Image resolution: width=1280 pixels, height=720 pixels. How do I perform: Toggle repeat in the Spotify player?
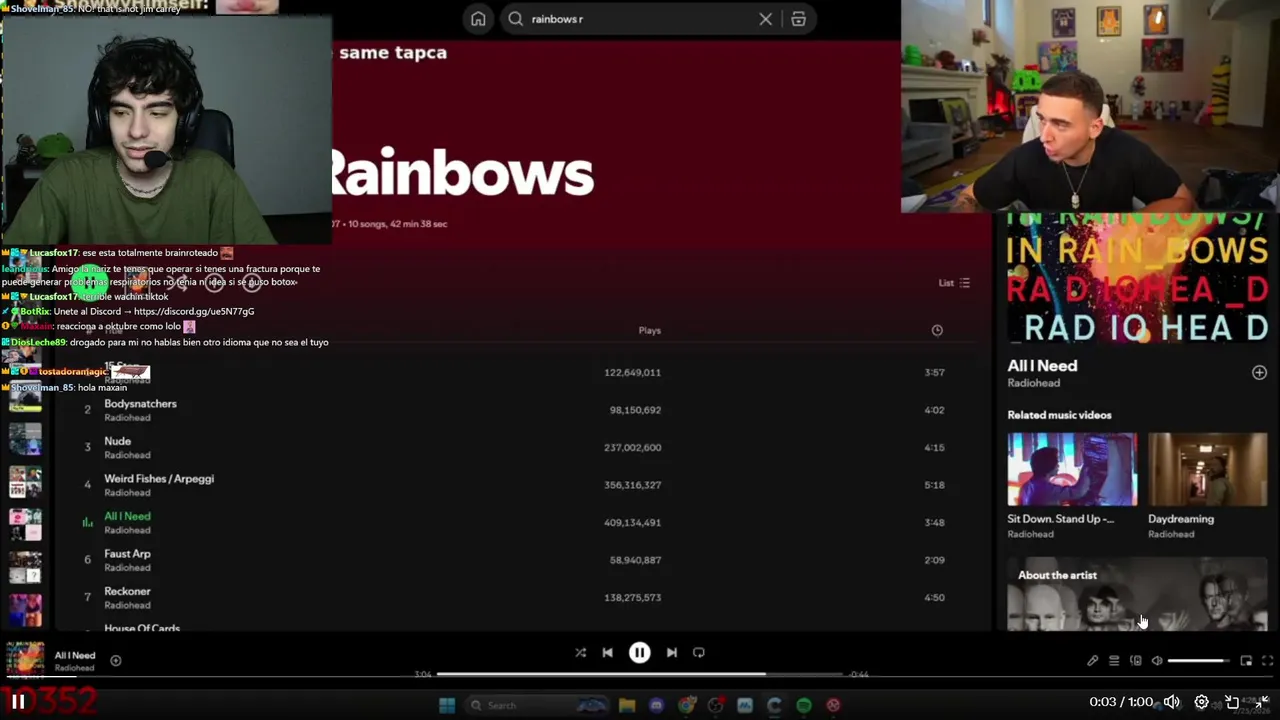(x=699, y=652)
